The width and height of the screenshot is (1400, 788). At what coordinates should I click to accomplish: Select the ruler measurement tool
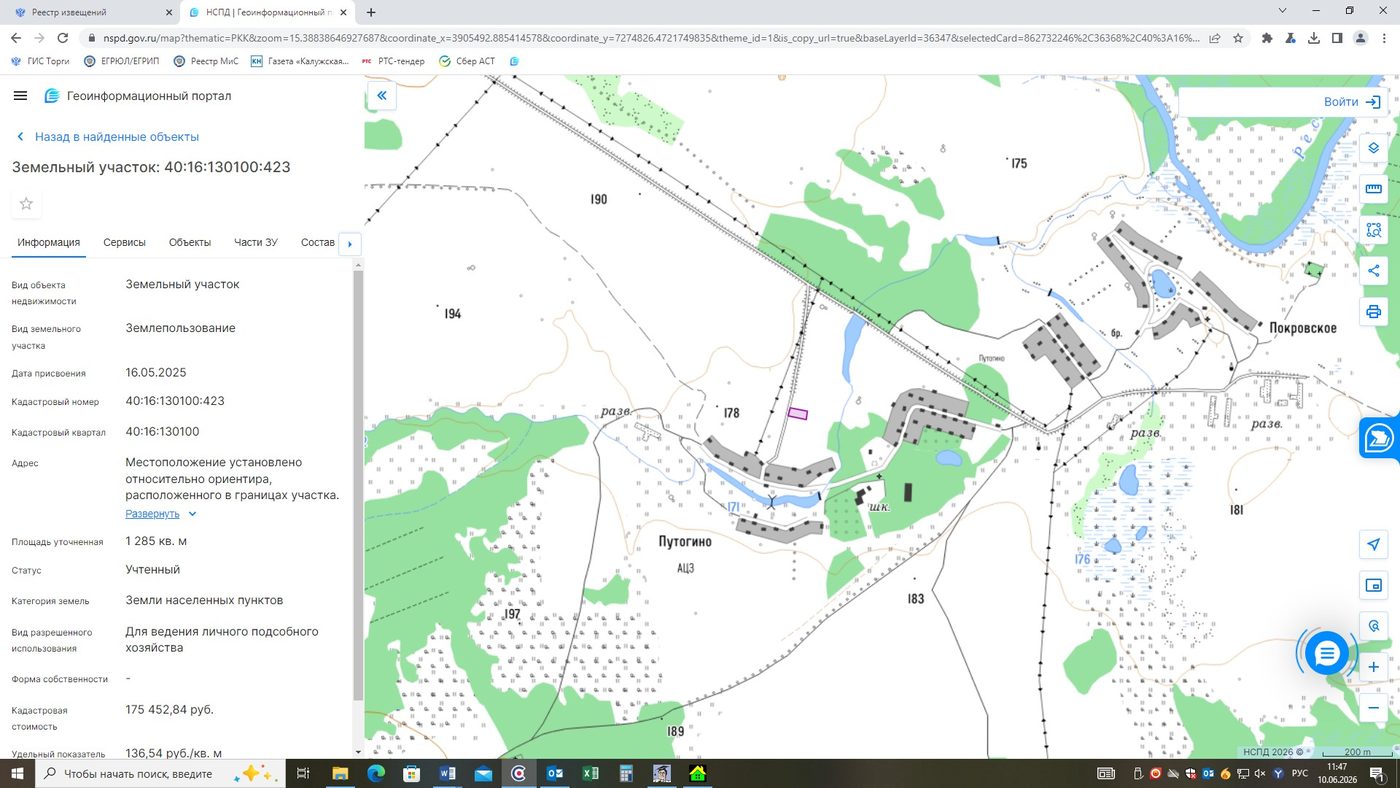point(1373,189)
